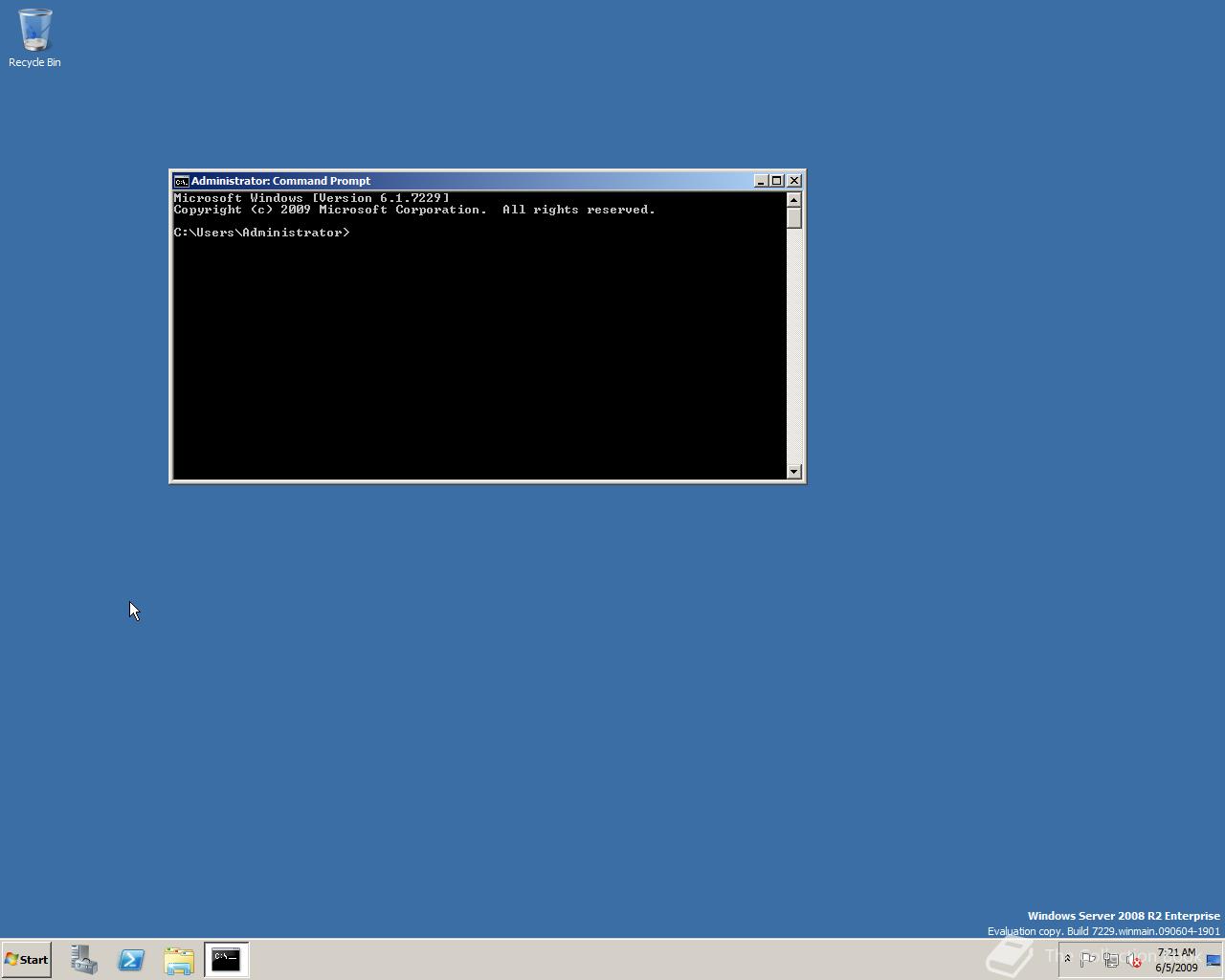Click the scroll down arrow in Command Prompt

(793, 471)
